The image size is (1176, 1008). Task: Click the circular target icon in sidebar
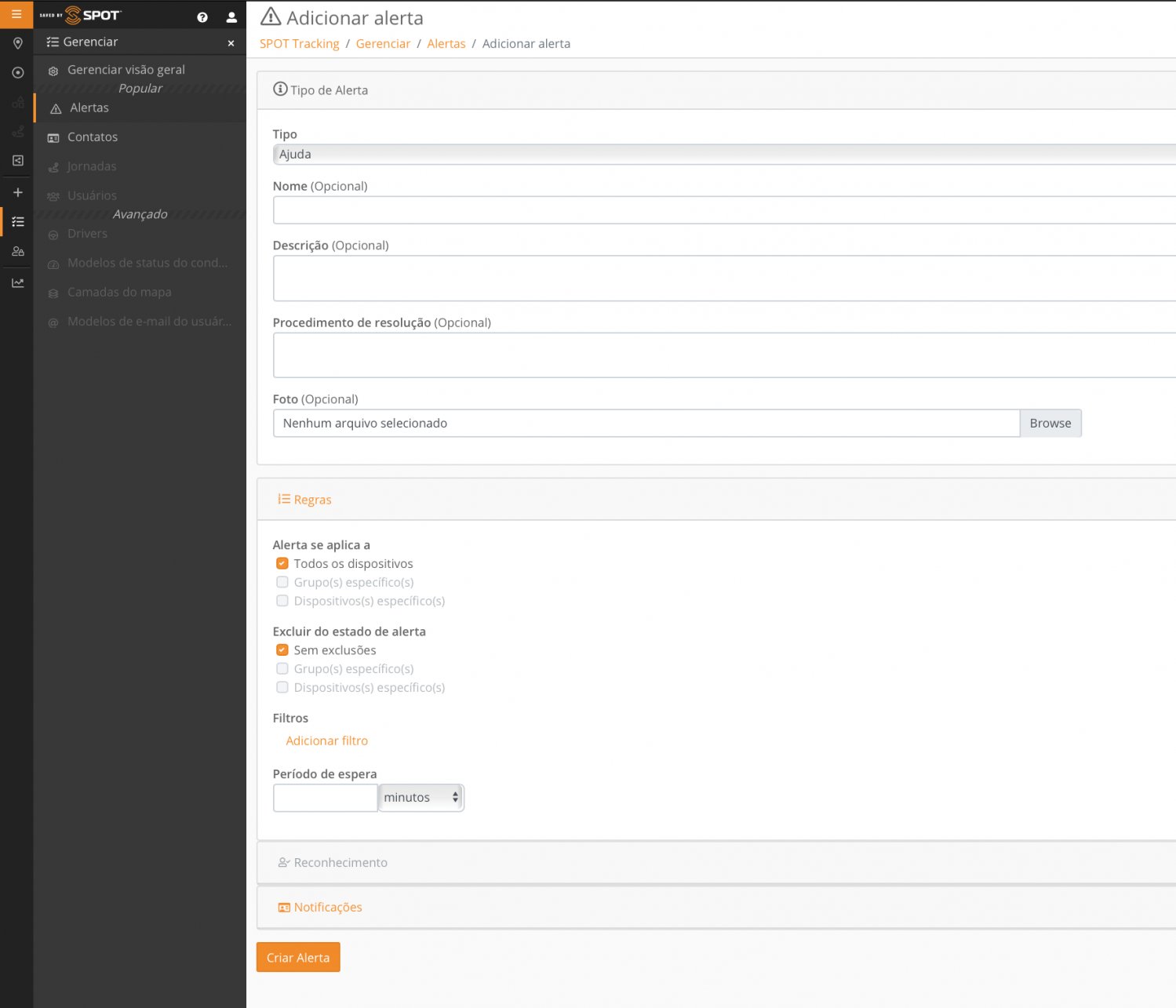(17, 72)
